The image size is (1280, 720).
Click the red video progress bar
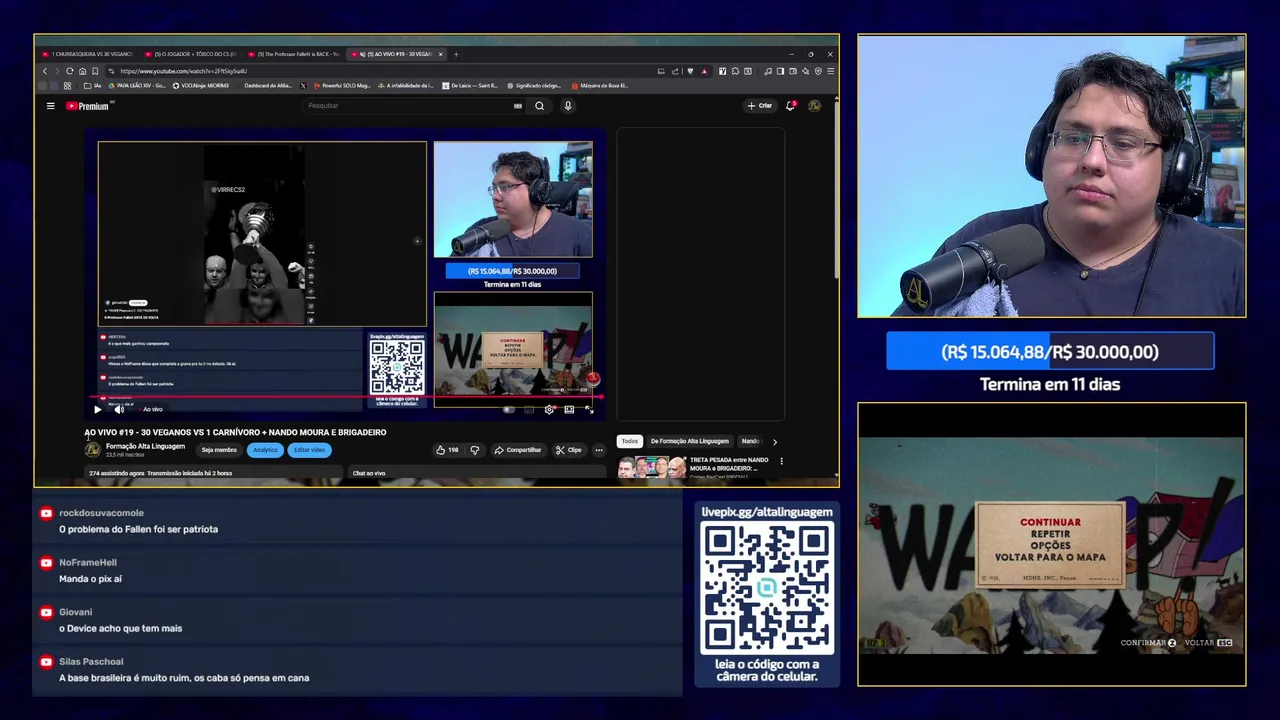point(345,397)
